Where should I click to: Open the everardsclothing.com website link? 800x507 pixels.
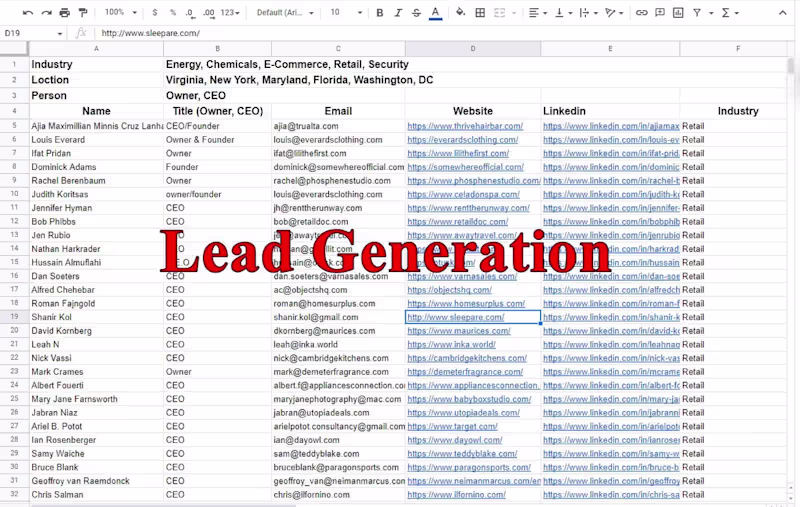(x=462, y=140)
